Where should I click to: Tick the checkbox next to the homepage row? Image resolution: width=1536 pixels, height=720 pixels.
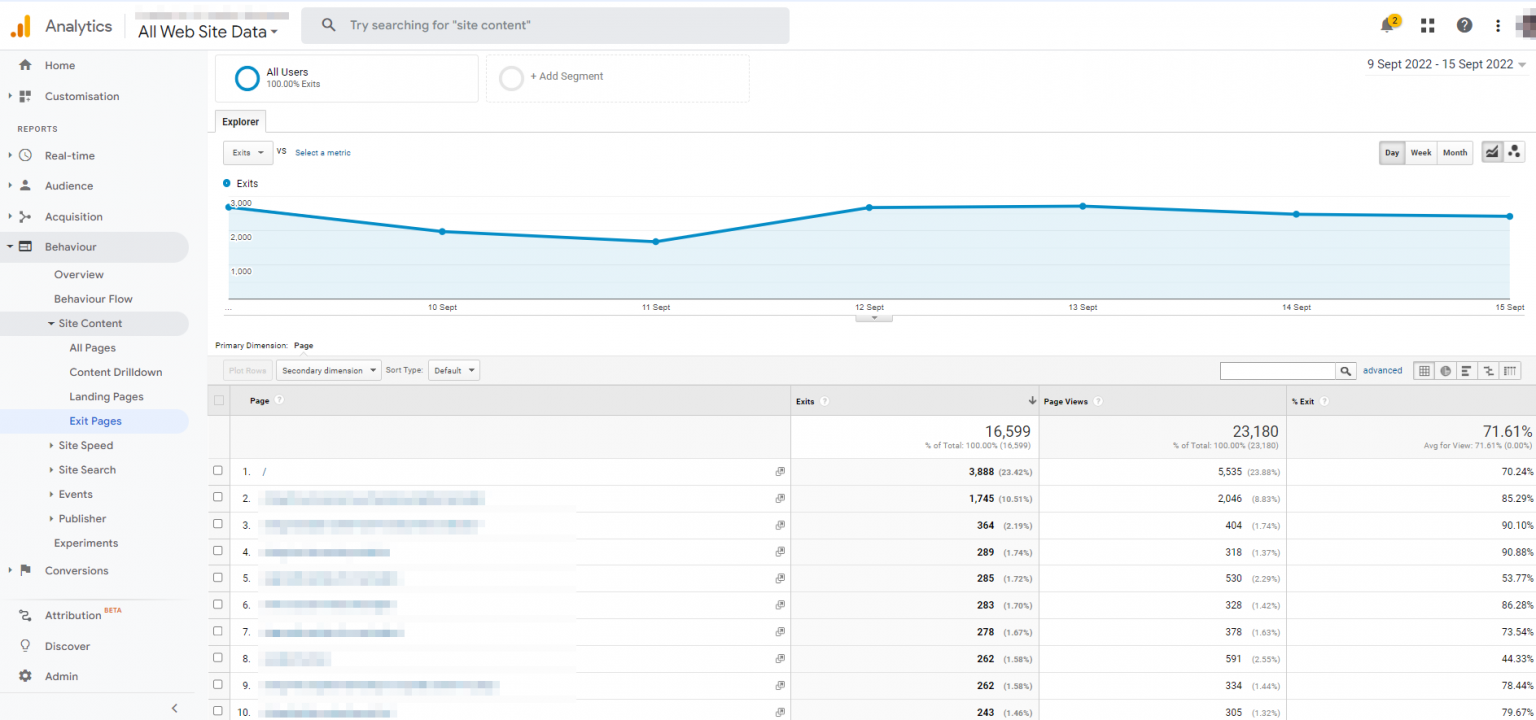[x=217, y=471]
